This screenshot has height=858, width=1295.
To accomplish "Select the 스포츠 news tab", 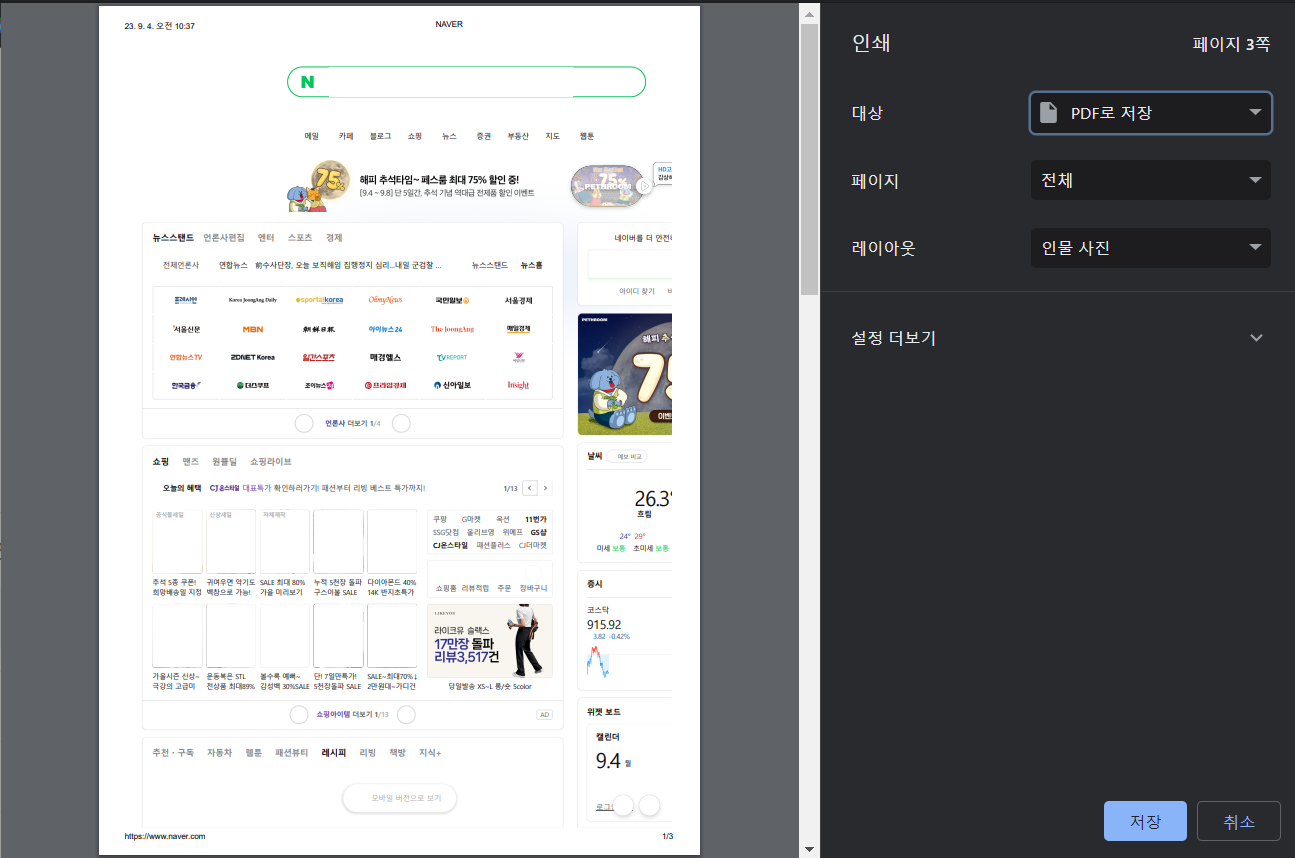I will [x=300, y=238].
